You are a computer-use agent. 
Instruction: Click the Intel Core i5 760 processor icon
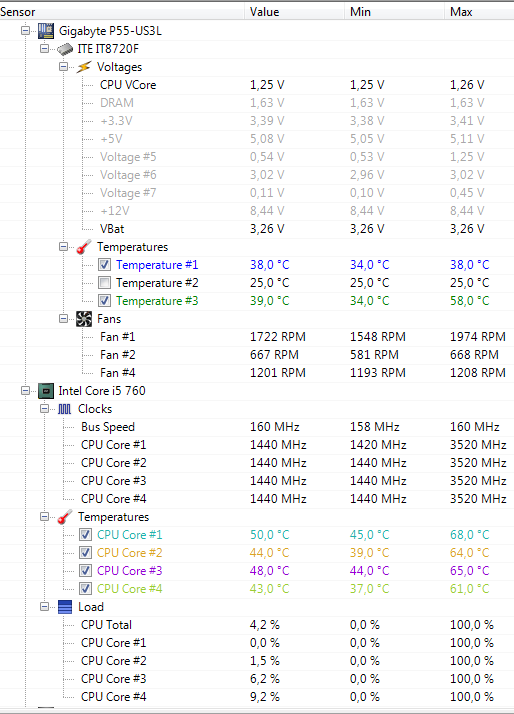click(46, 391)
